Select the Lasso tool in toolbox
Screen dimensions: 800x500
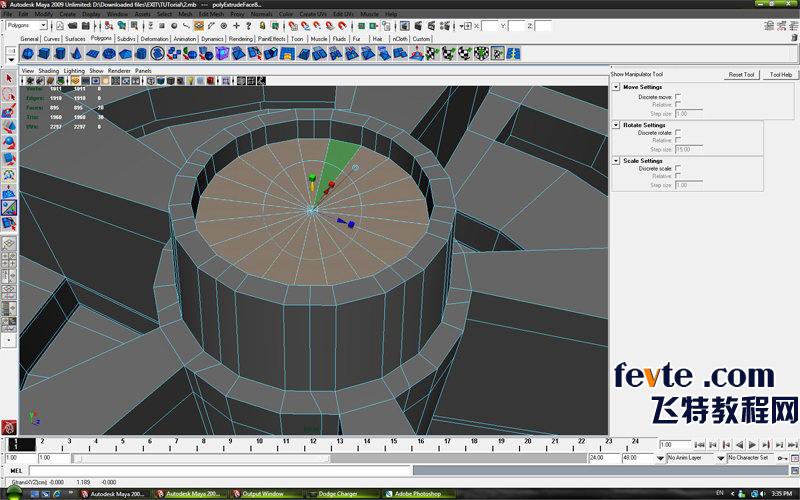coord(9,95)
